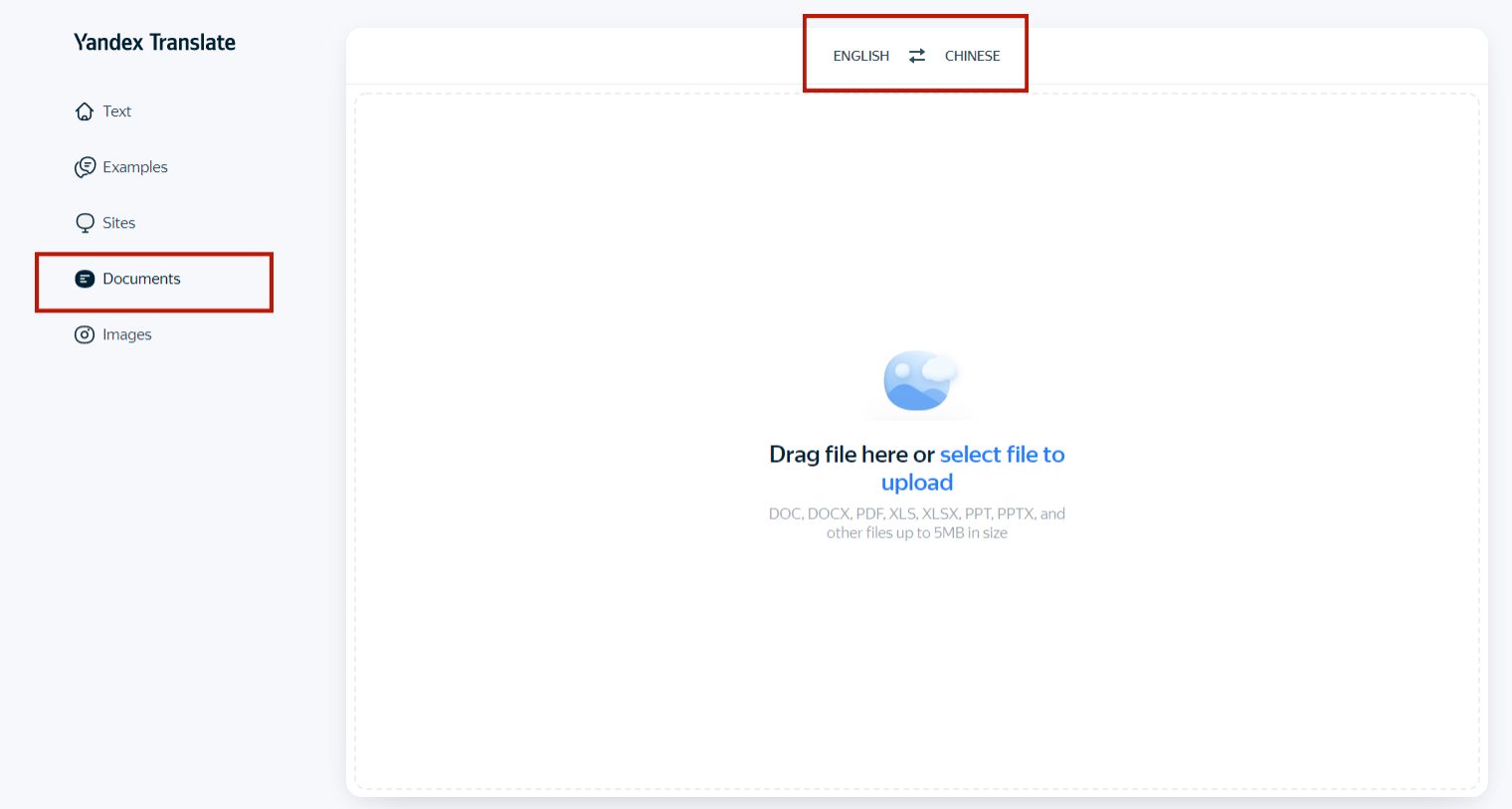Click the Text house icon

point(85,111)
